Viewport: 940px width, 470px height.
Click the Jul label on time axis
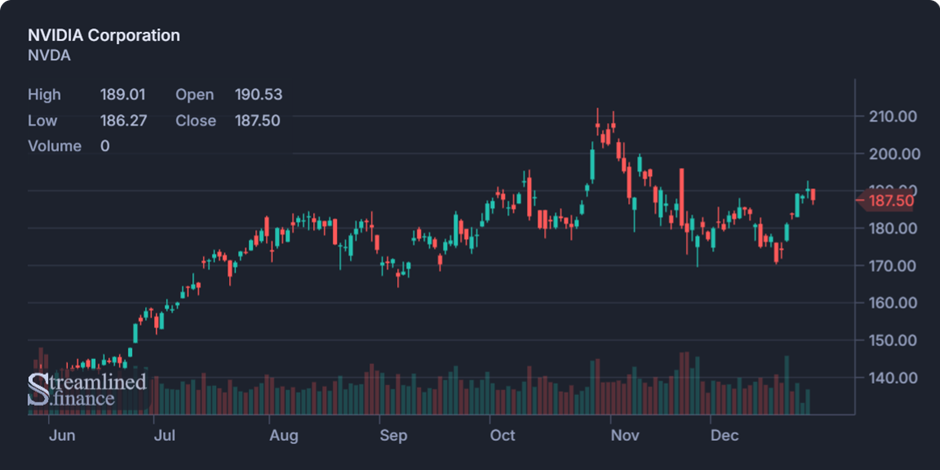(164, 436)
